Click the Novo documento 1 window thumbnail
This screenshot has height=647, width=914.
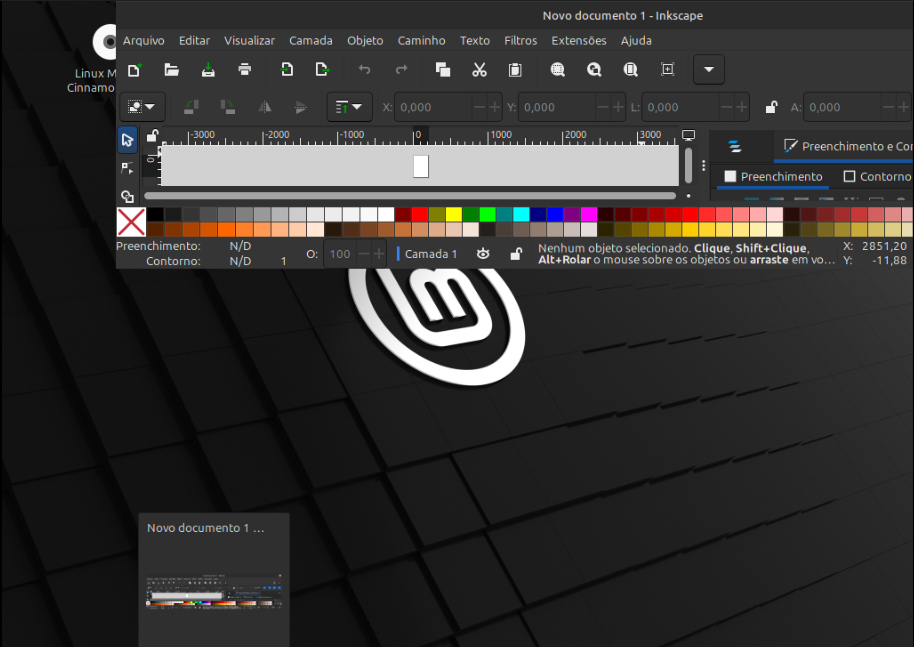214,580
